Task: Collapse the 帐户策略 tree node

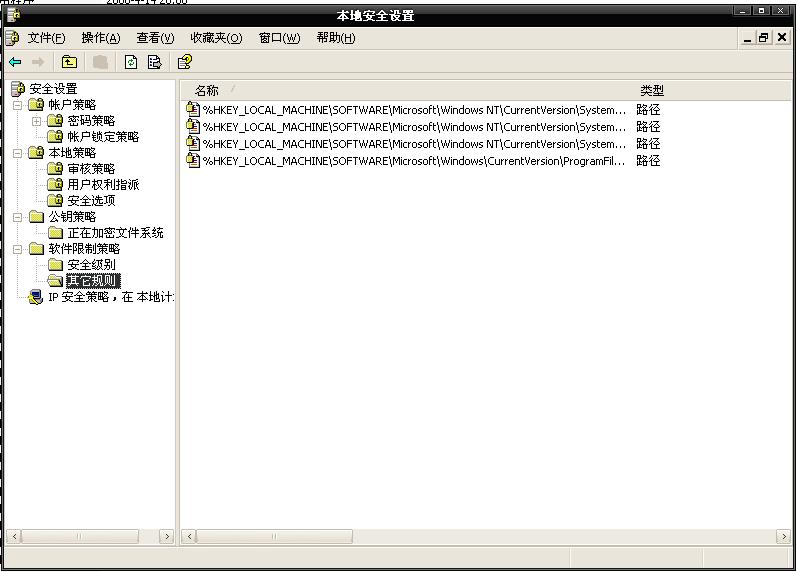Action: (x=17, y=105)
